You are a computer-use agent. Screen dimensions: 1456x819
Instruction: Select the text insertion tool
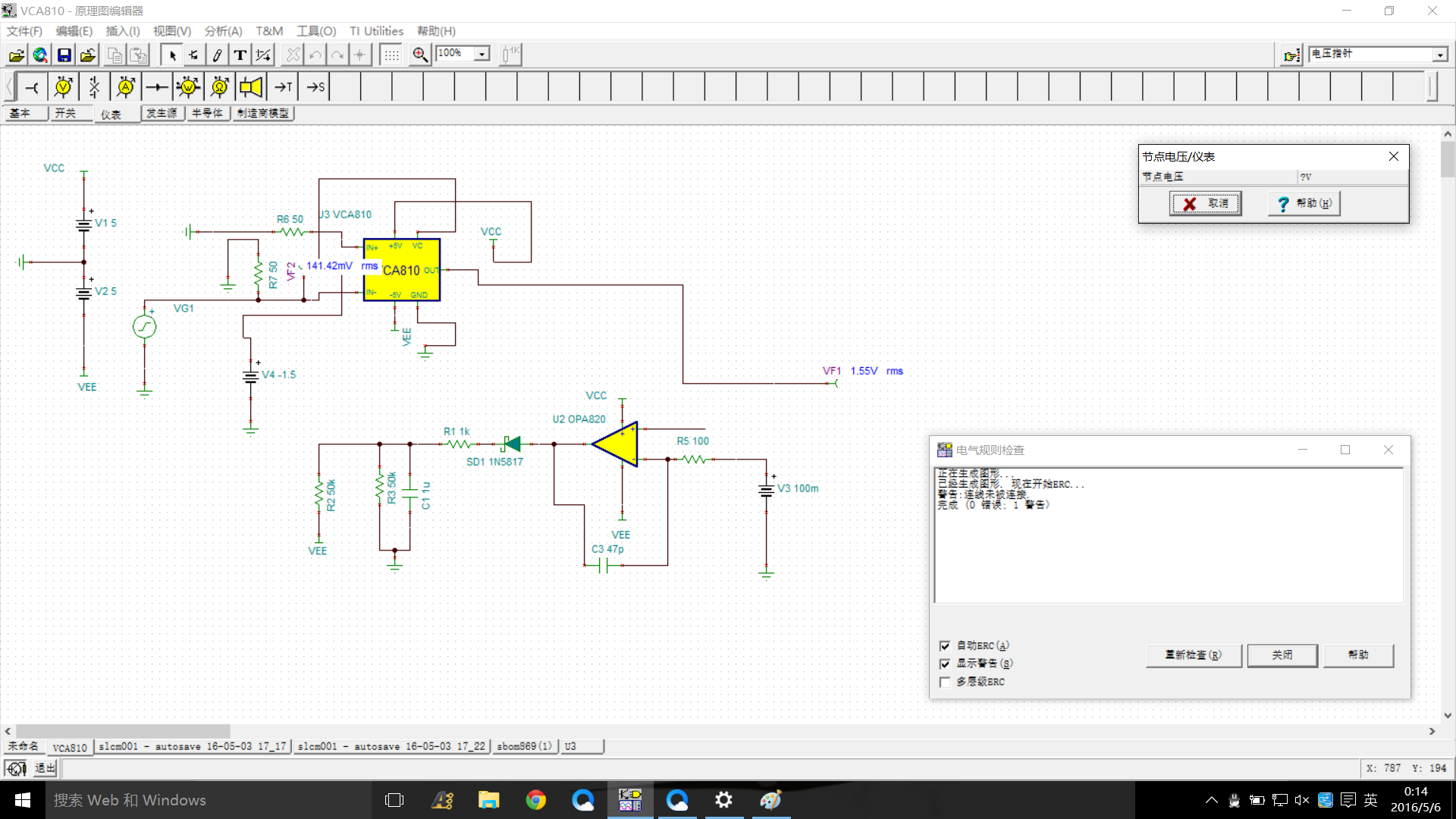pyautogui.click(x=240, y=55)
